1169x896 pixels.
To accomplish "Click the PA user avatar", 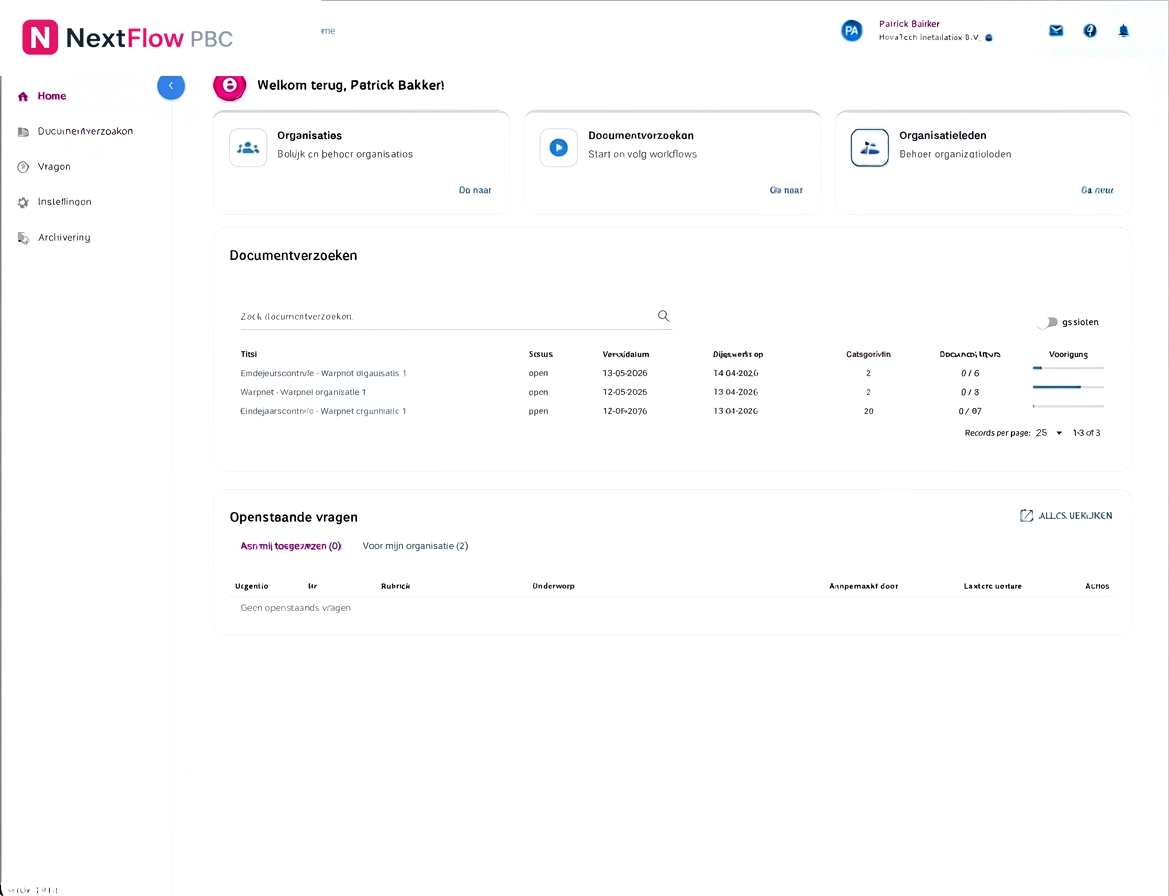I will [x=851, y=31].
